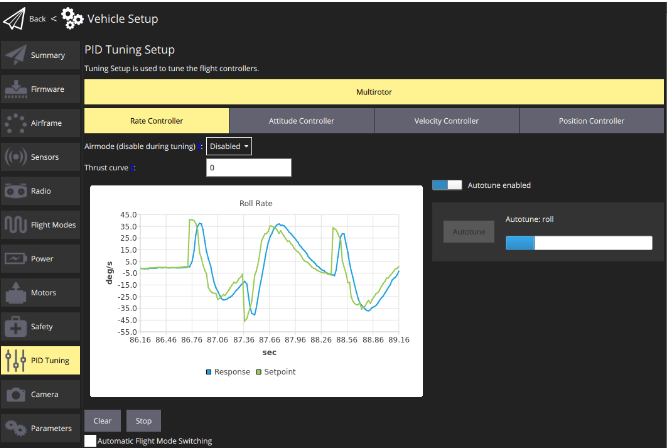Click the paper plane Fly view icon

(15, 17)
